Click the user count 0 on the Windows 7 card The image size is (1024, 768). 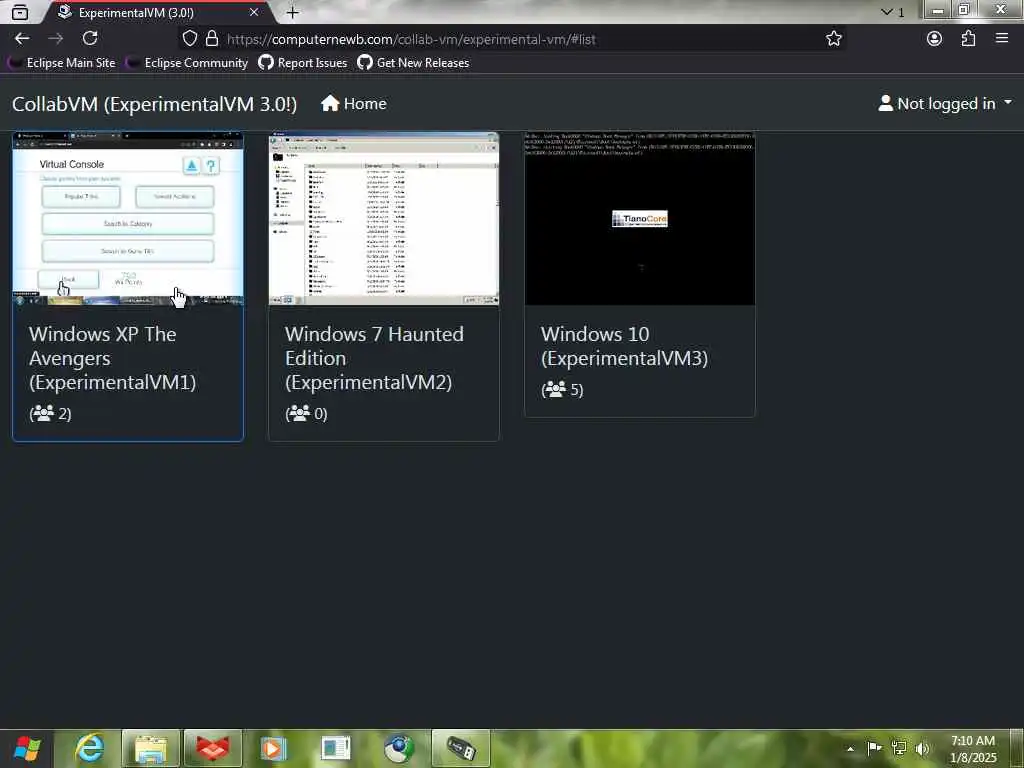click(x=306, y=413)
